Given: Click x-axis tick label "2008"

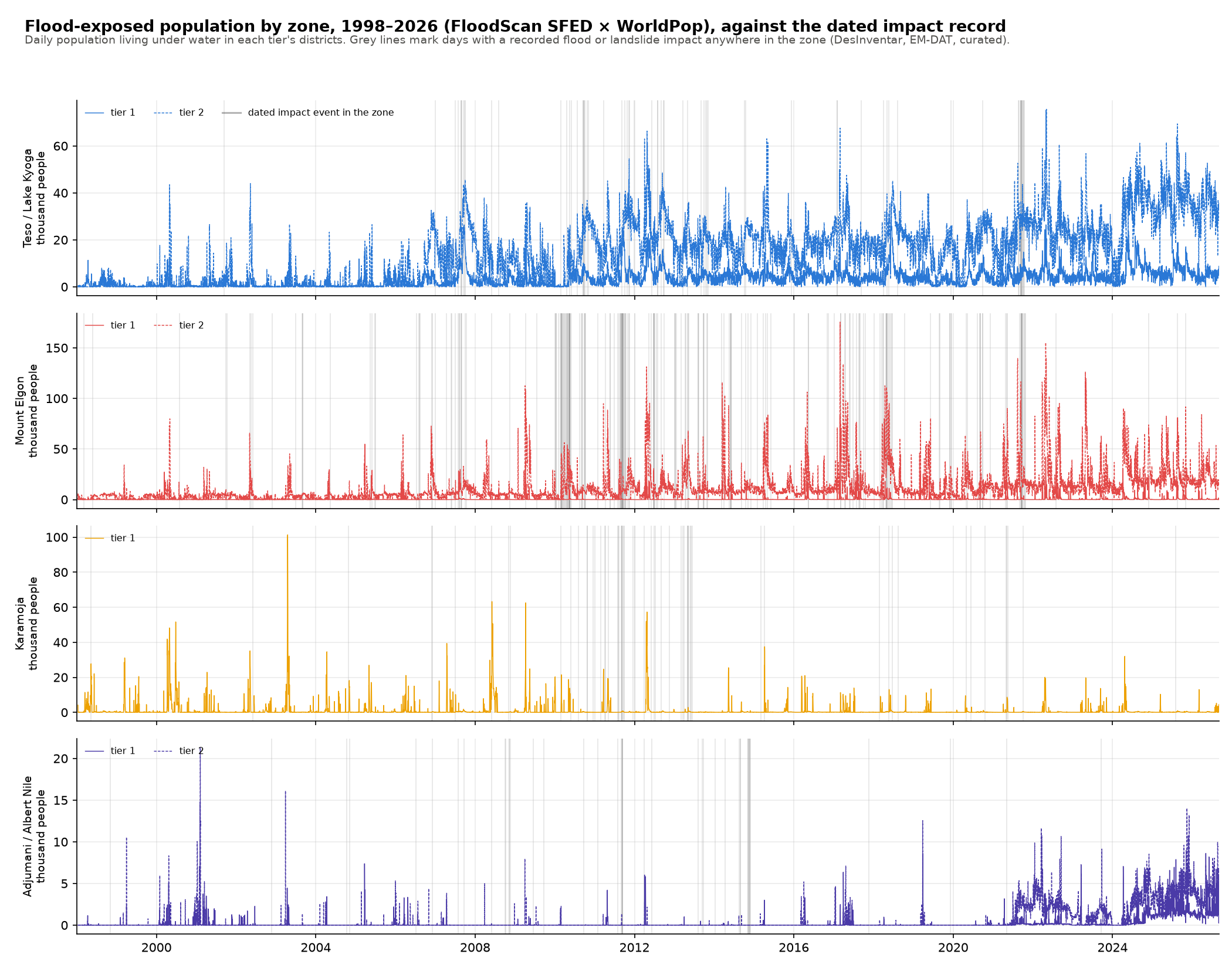Looking at the screenshot, I should [475, 948].
